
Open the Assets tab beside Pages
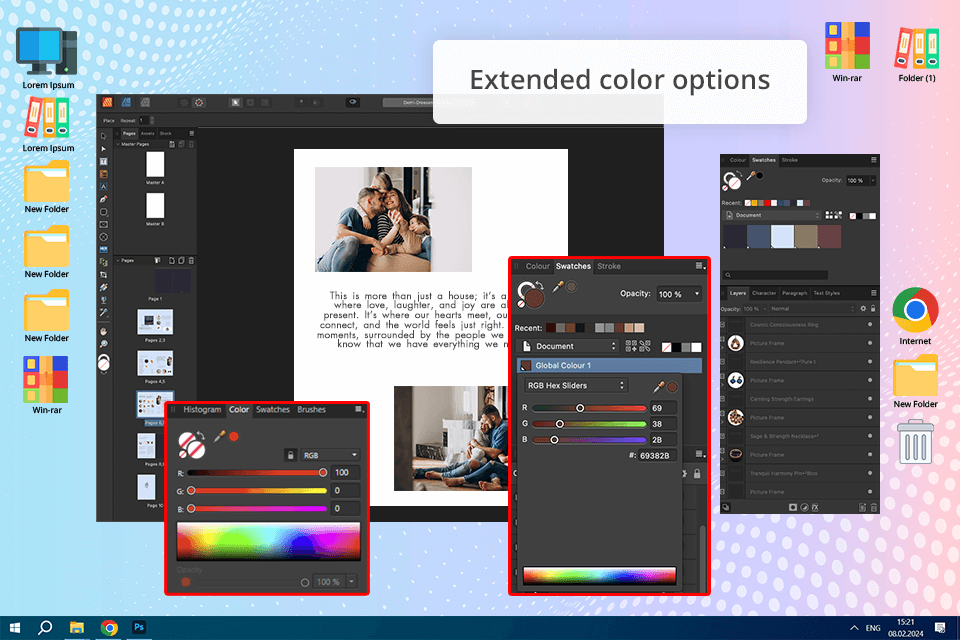[148, 134]
